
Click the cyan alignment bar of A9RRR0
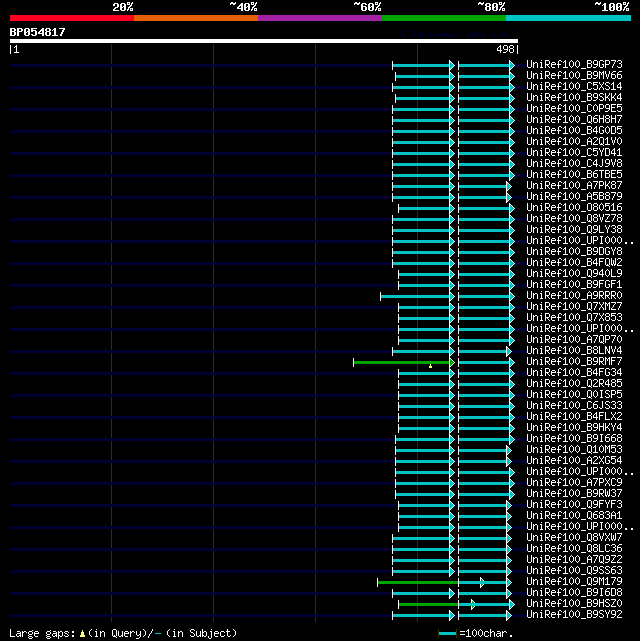[x=417, y=296]
